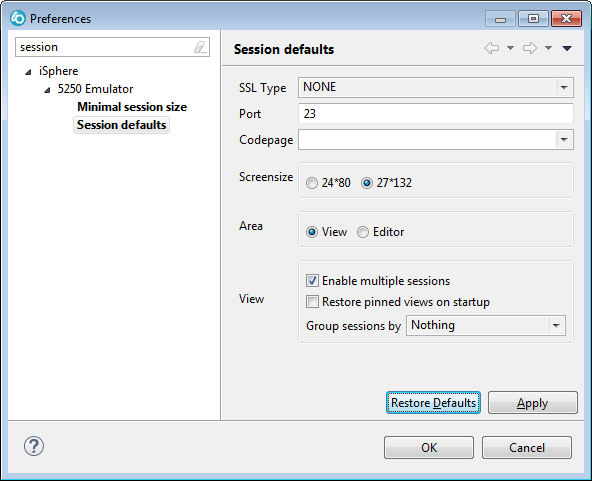The image size is (592, 481).
Task: Go back using the left arrow icon
Action: coord(492,48)
